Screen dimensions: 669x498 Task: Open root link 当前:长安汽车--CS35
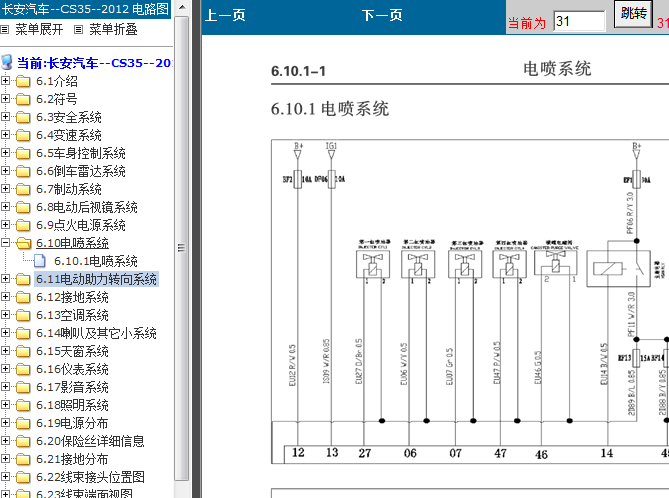[x=94, y=63]
